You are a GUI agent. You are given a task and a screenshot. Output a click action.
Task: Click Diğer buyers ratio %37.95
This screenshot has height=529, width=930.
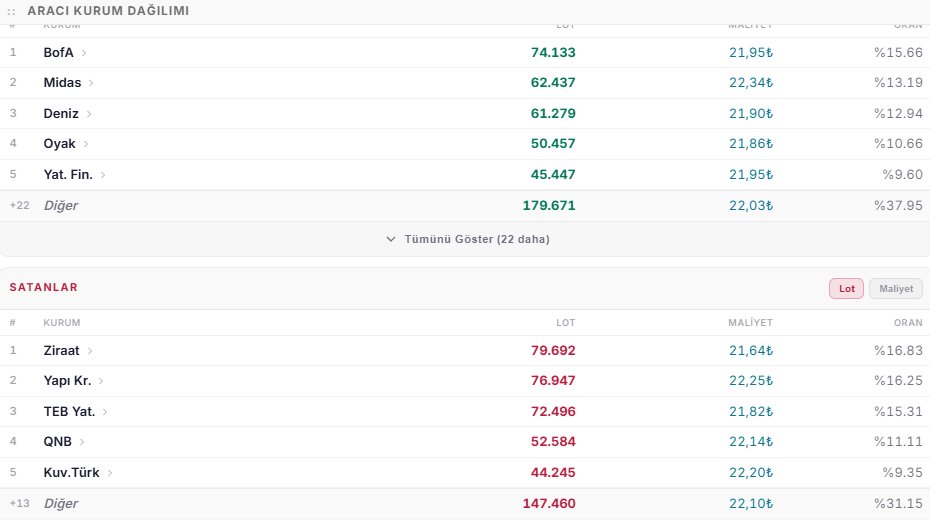tap(898, 206)
